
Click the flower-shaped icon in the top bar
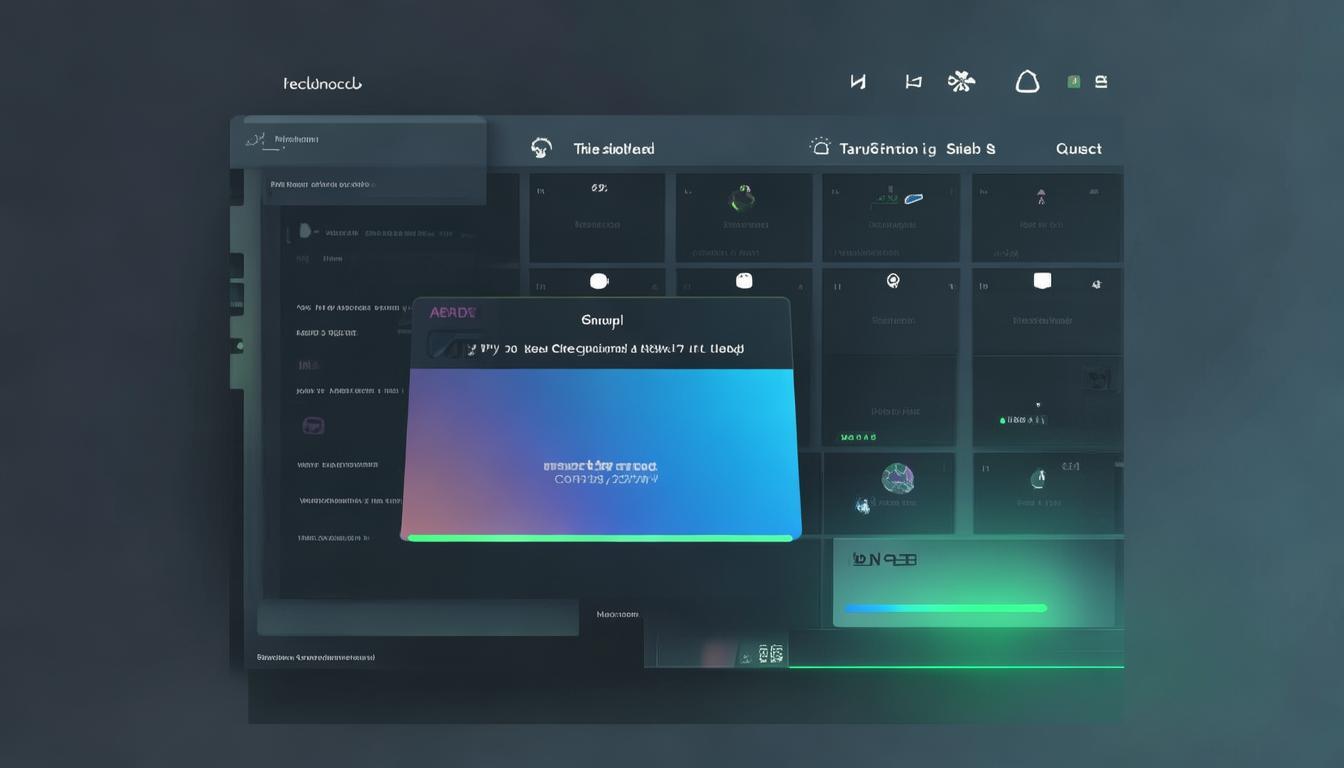(x=961, y=82)
